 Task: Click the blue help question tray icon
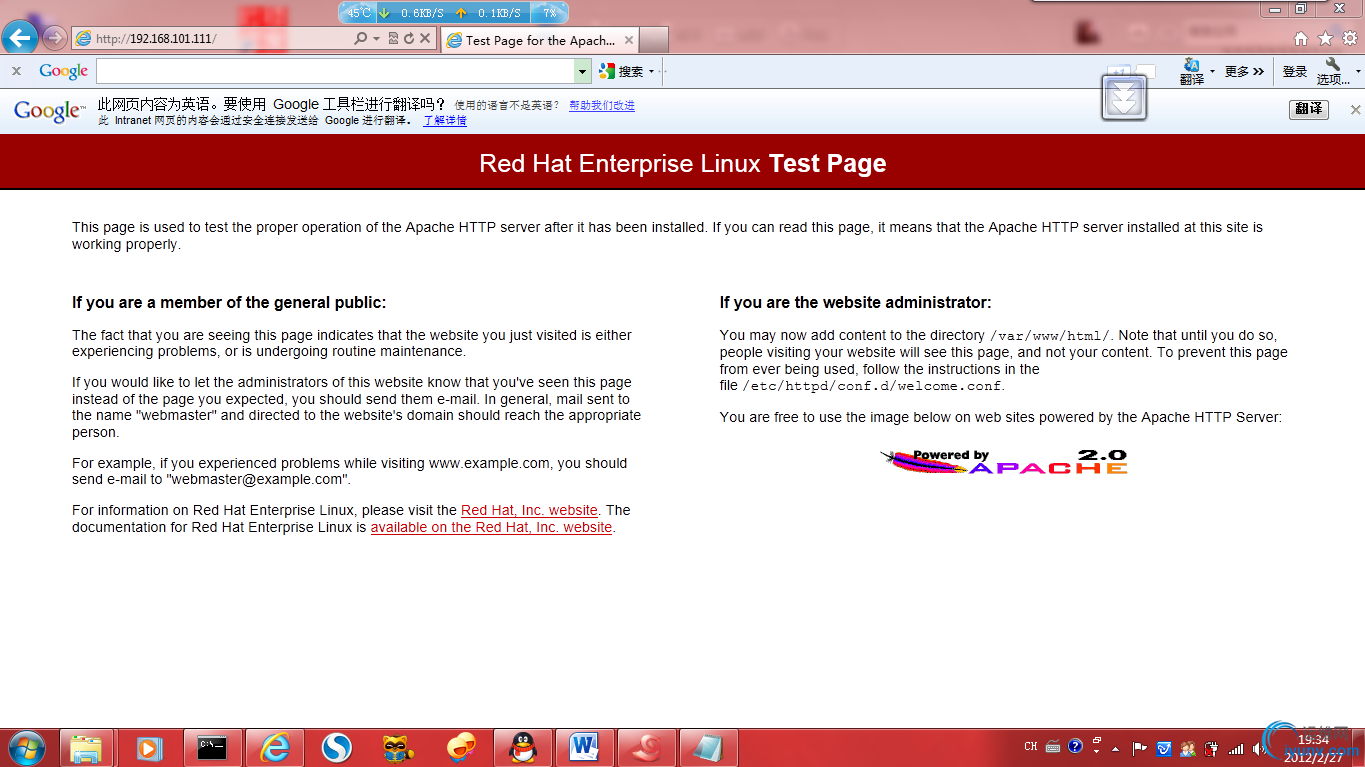1075,747
